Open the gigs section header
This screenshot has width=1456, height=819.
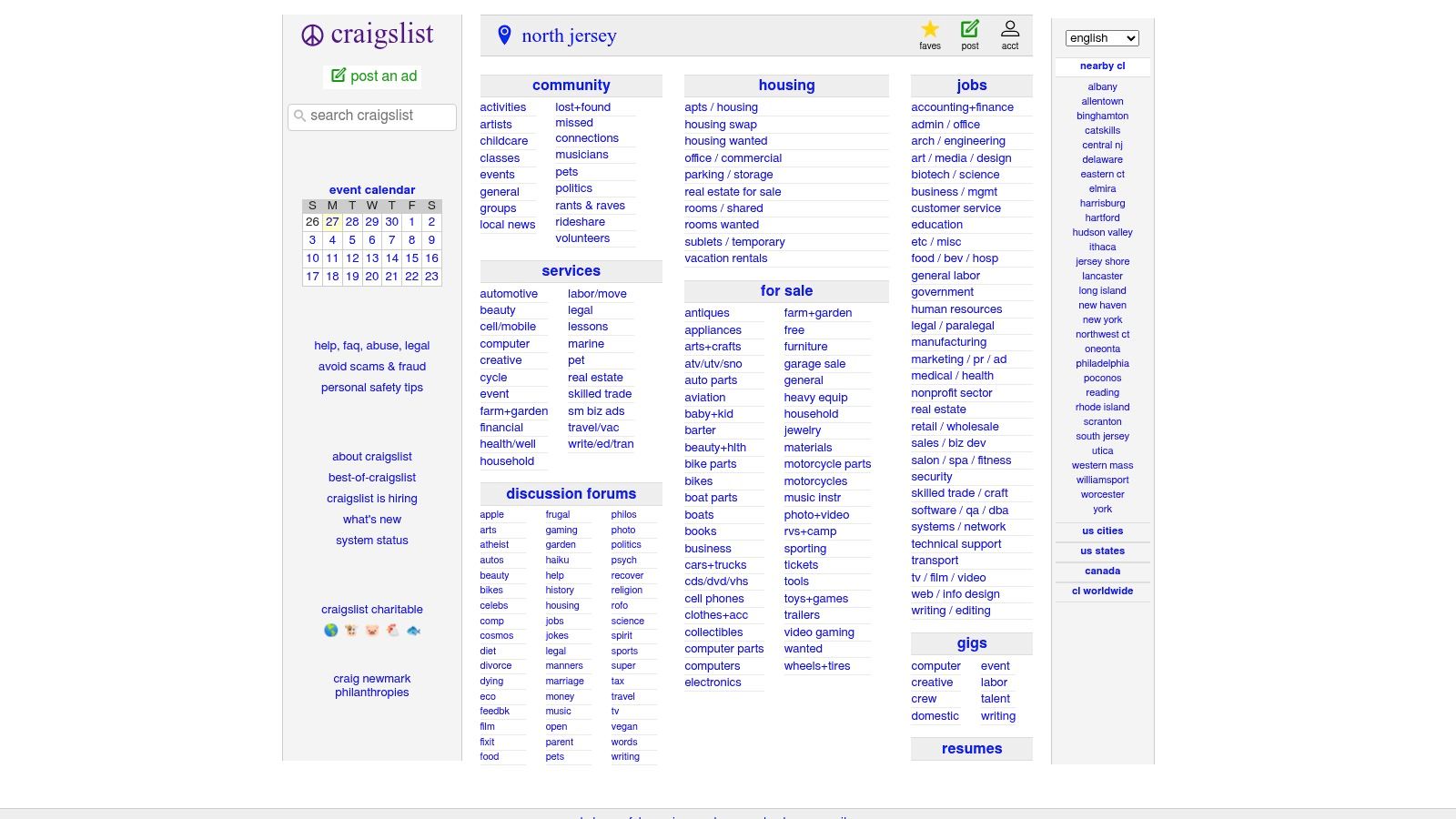(971, 643)
